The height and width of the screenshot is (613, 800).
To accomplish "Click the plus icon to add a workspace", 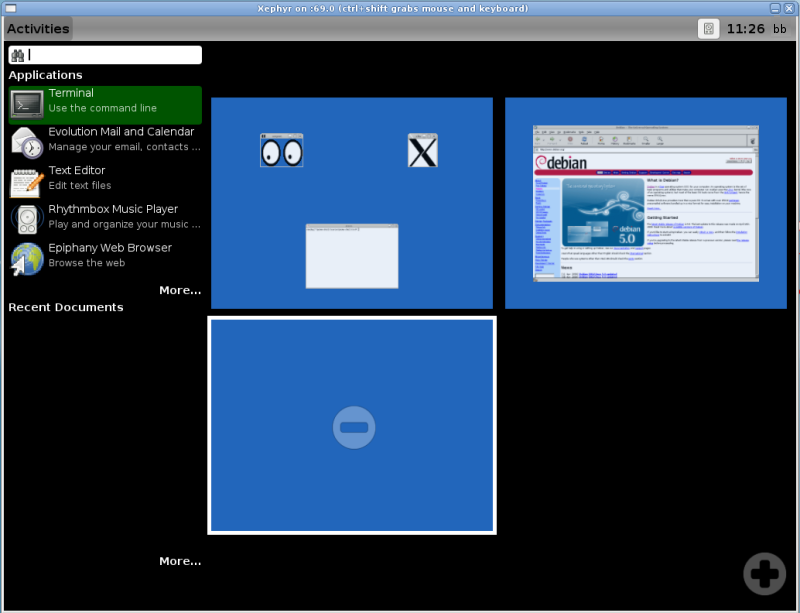I will 764,572.
